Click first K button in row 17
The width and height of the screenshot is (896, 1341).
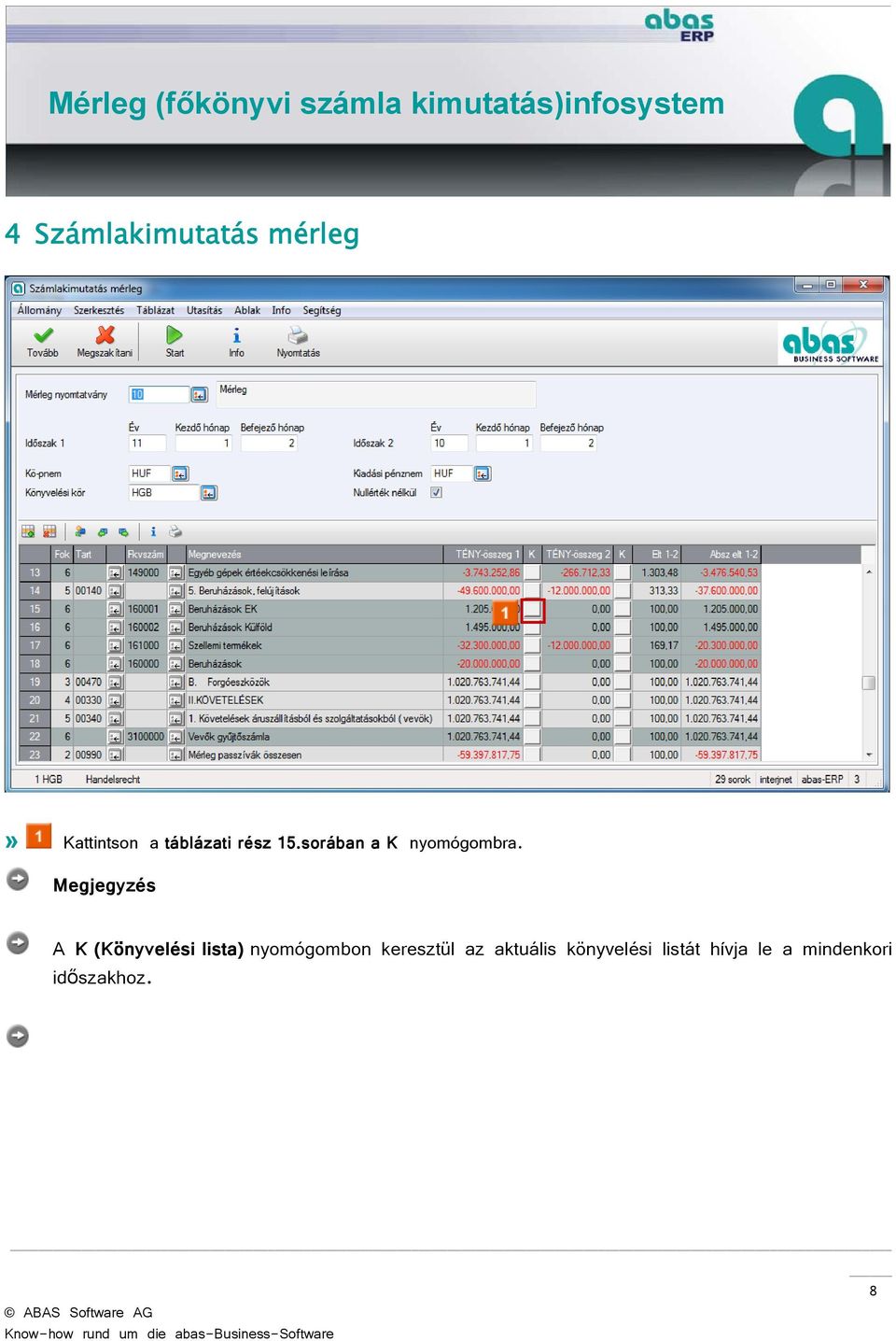tap(532, 645)
